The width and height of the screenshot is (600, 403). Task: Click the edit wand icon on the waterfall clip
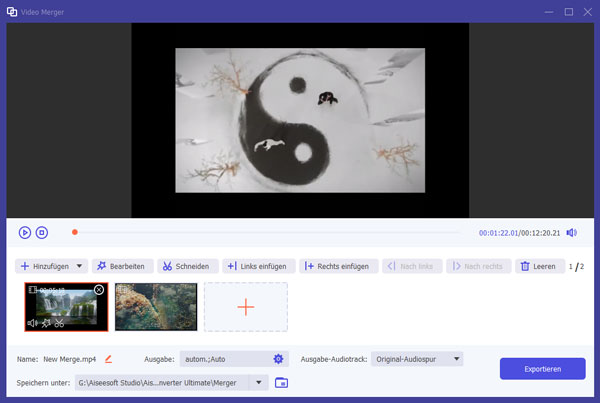click(x=46, y=323)
